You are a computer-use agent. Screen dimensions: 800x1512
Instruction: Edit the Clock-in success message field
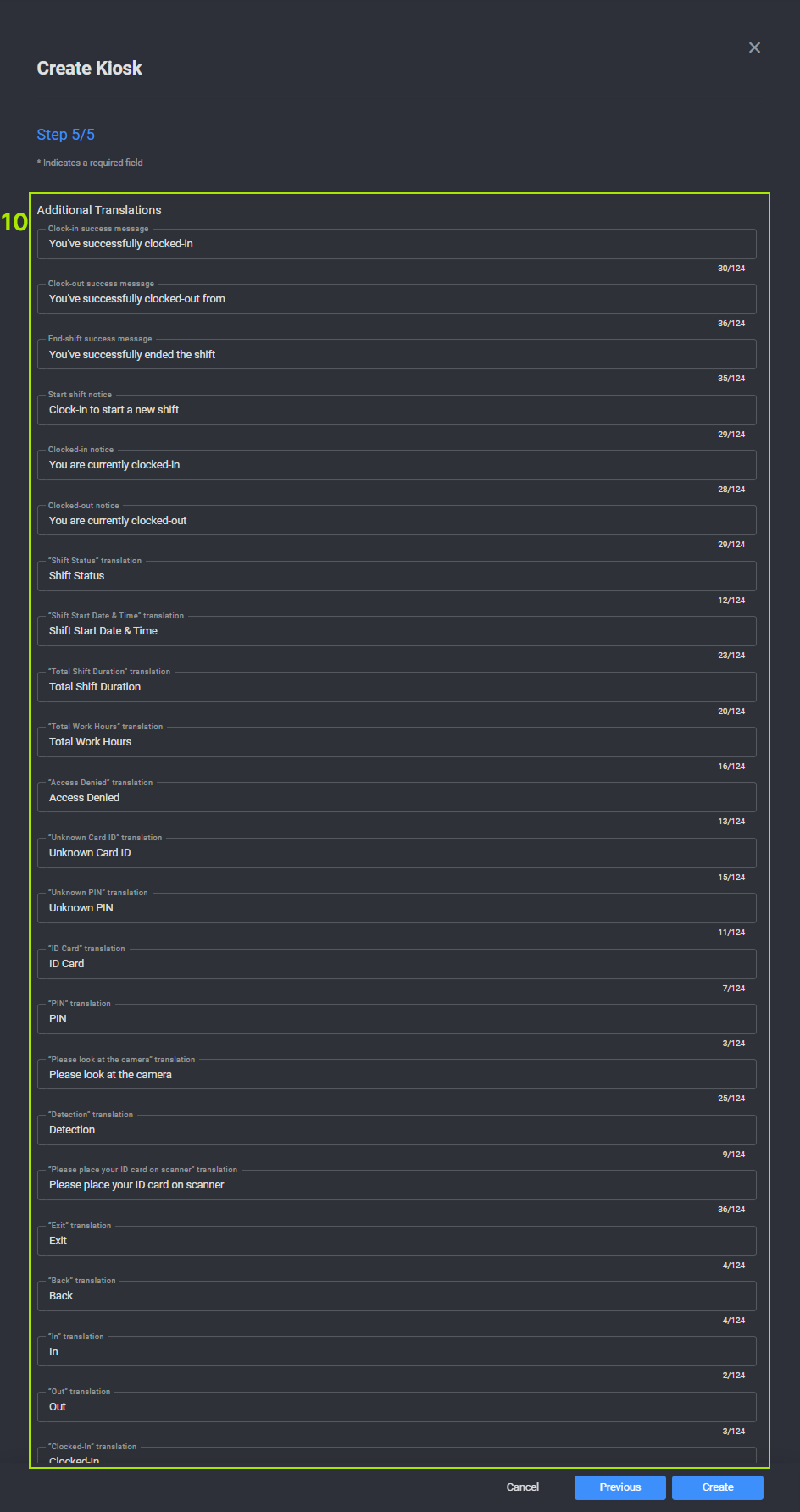tap(397, 244)
